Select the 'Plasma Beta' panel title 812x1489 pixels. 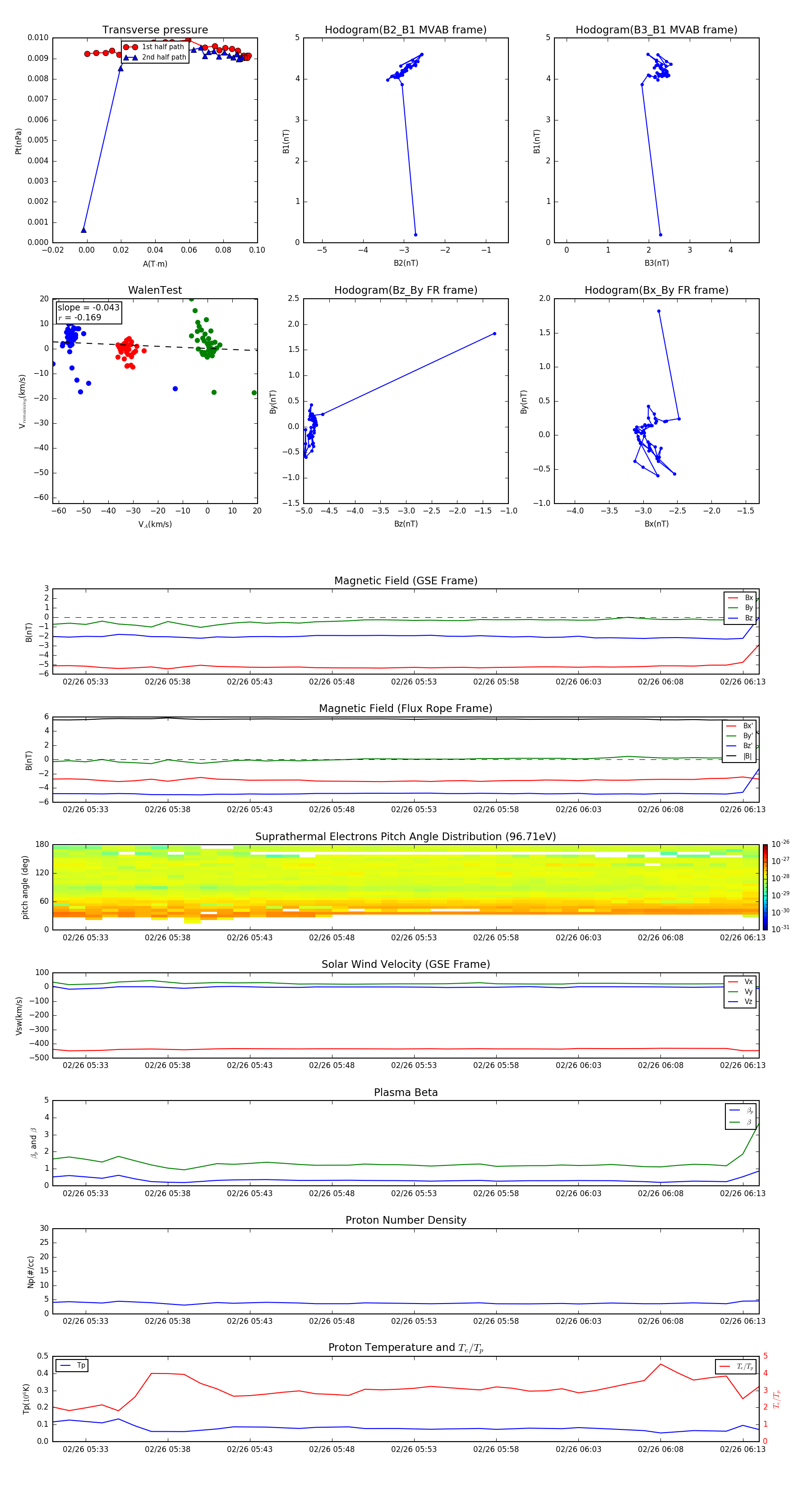(x=406, y=1092)
